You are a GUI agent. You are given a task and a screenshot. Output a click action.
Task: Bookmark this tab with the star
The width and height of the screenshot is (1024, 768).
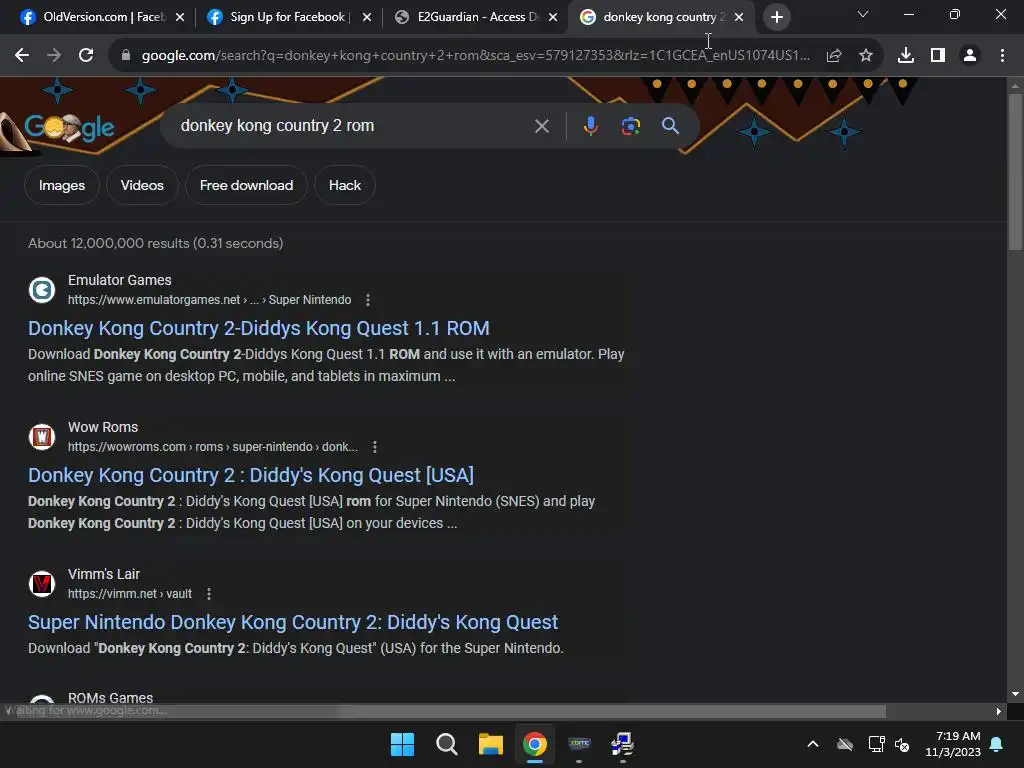866,56
